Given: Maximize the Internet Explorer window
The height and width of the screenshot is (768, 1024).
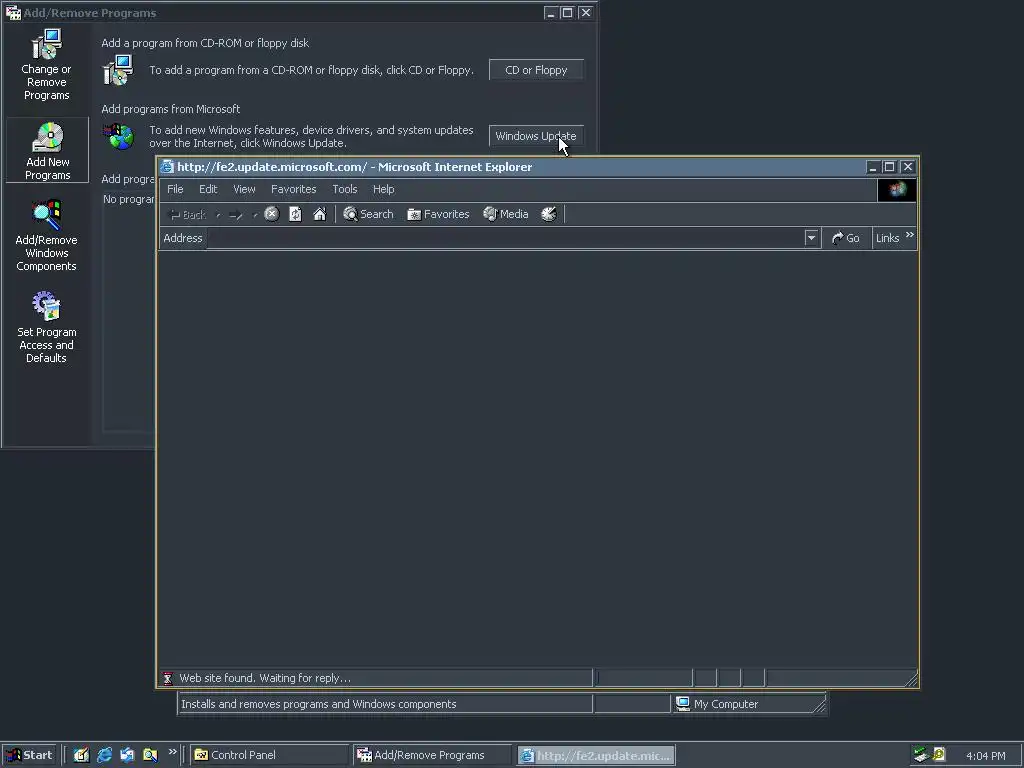Looking at the screenshot, I should click(x=889, y=167).
